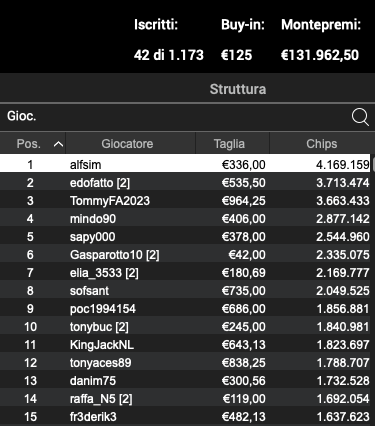
Task: Toggle Pos. column sort arrow
Action: (58, 144)
